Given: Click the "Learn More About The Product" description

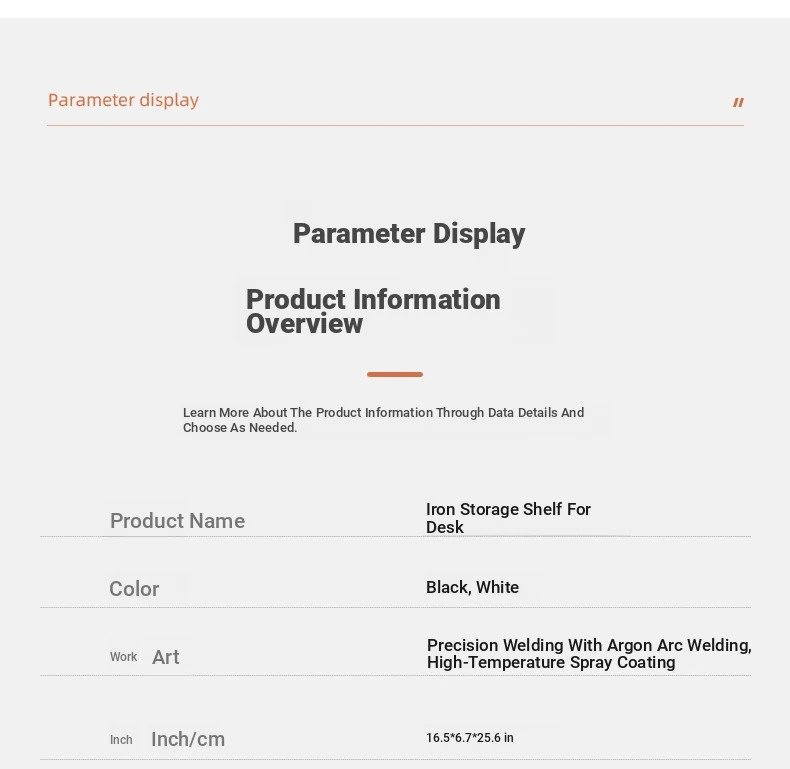Looking at the screenshot, I should [383, 412].
